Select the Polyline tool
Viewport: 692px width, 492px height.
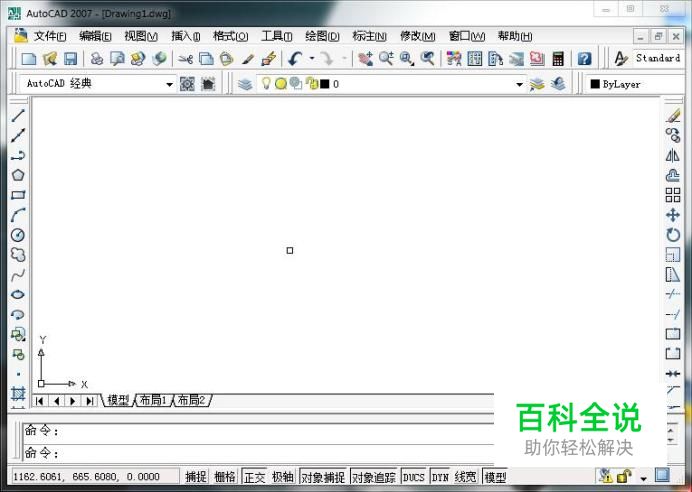point(18,155)
